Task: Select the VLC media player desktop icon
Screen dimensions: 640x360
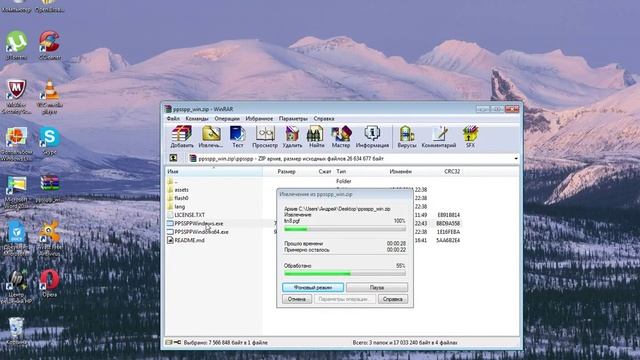Action: pos(50,97)
